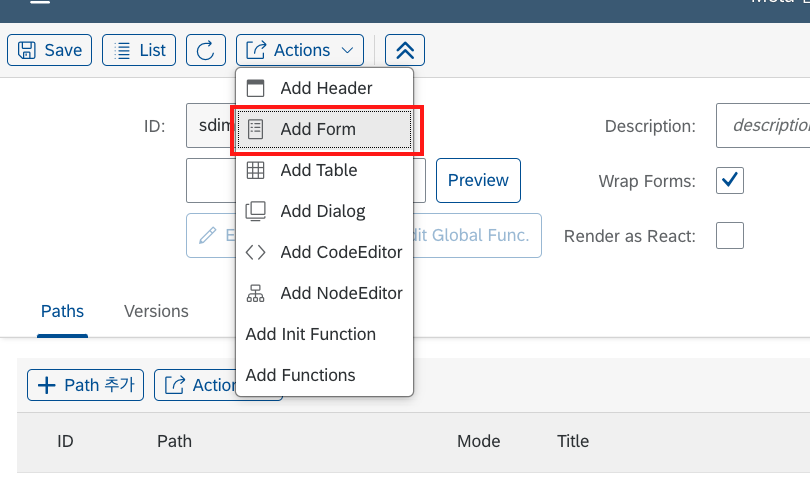Click the Add CodeEditor brackets icon
Image resolution: width=810 pixels, height=492 pixels.
255,252
